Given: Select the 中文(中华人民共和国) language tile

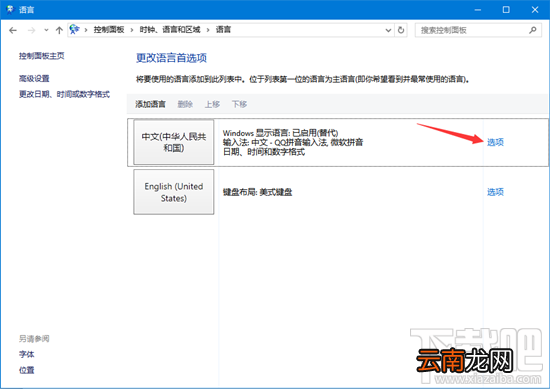Looking at the screenshot, I should [x=174, y=142].
